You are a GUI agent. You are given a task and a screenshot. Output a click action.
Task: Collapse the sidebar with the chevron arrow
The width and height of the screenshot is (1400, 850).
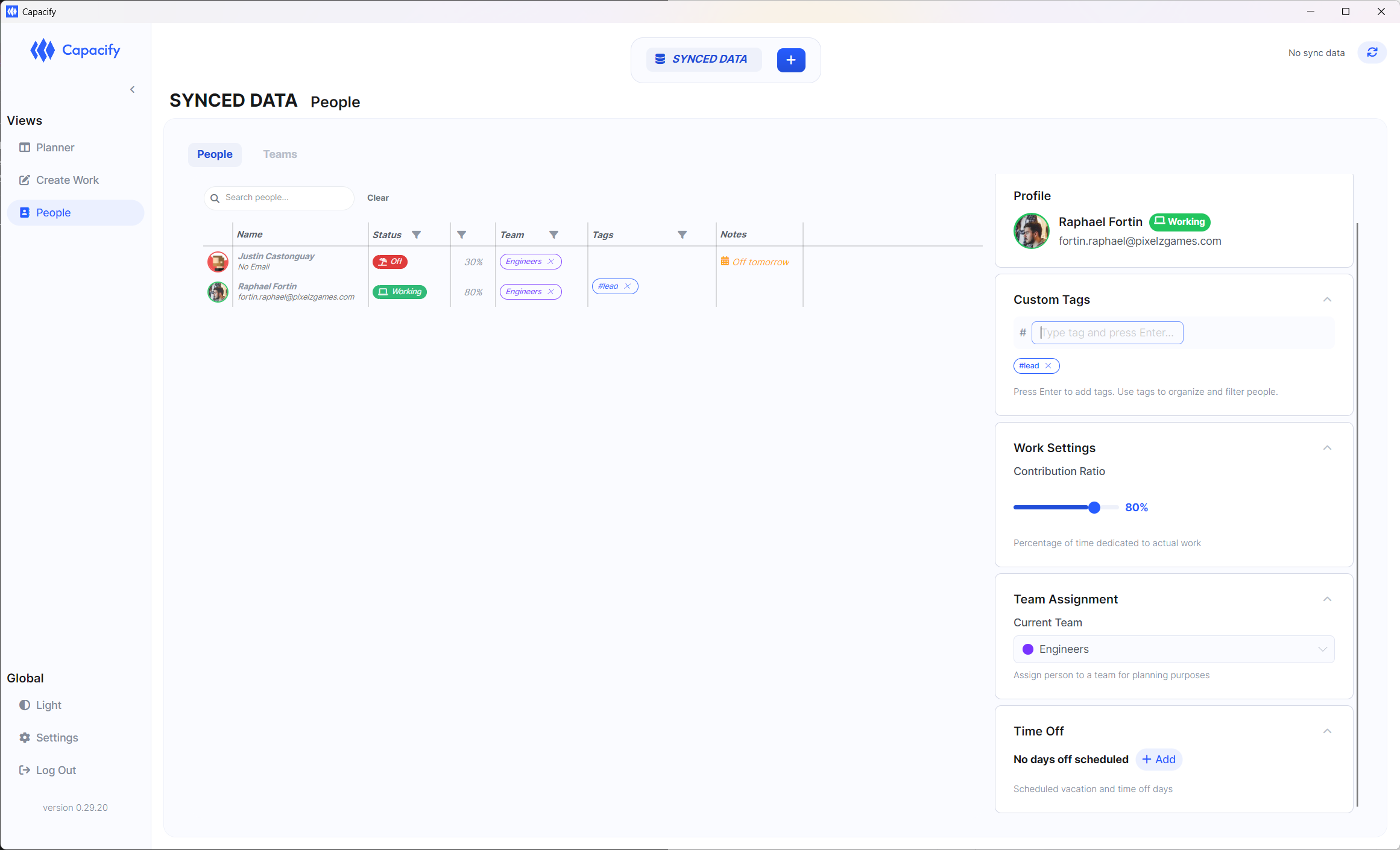[x=133, y=90]
